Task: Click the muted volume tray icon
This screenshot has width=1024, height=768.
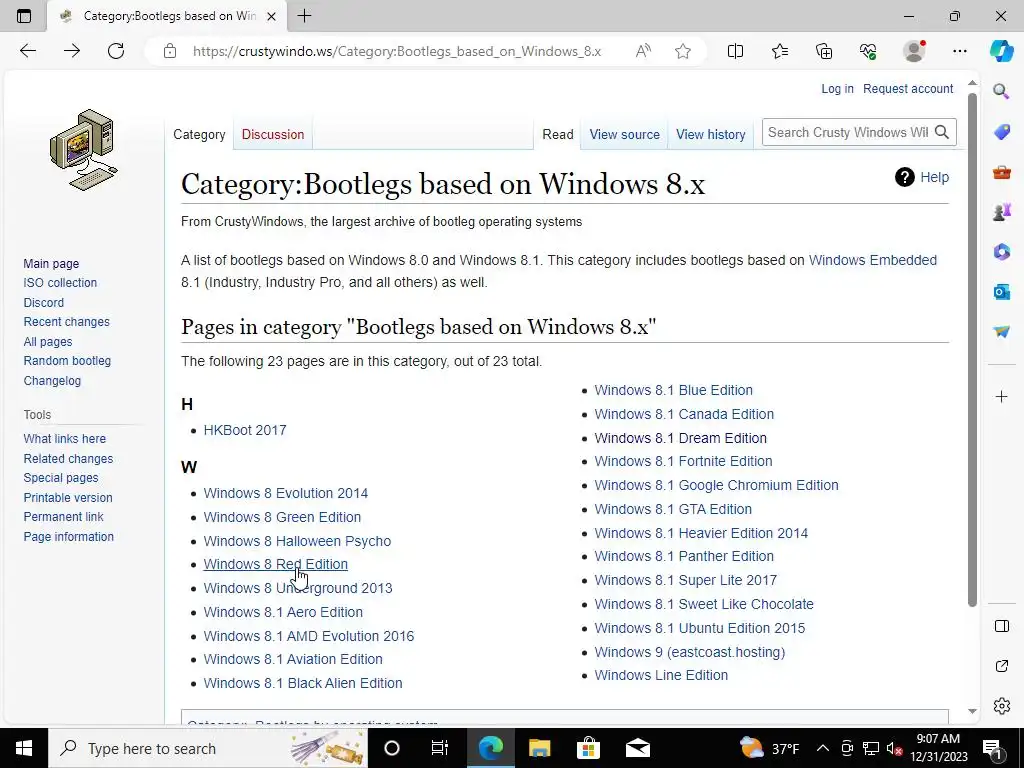Action: 894,748
